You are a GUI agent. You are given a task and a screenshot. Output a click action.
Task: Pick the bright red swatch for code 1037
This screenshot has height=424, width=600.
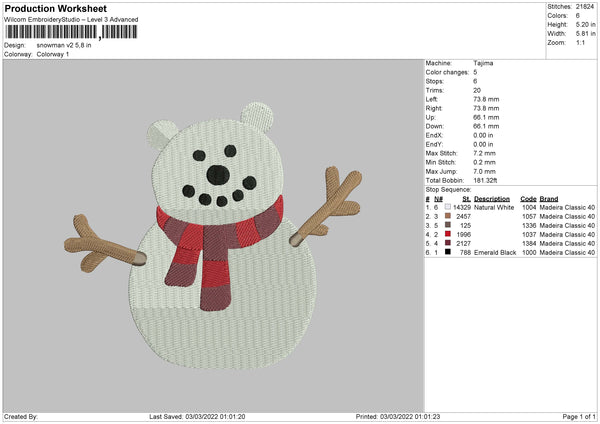(447, 234)
